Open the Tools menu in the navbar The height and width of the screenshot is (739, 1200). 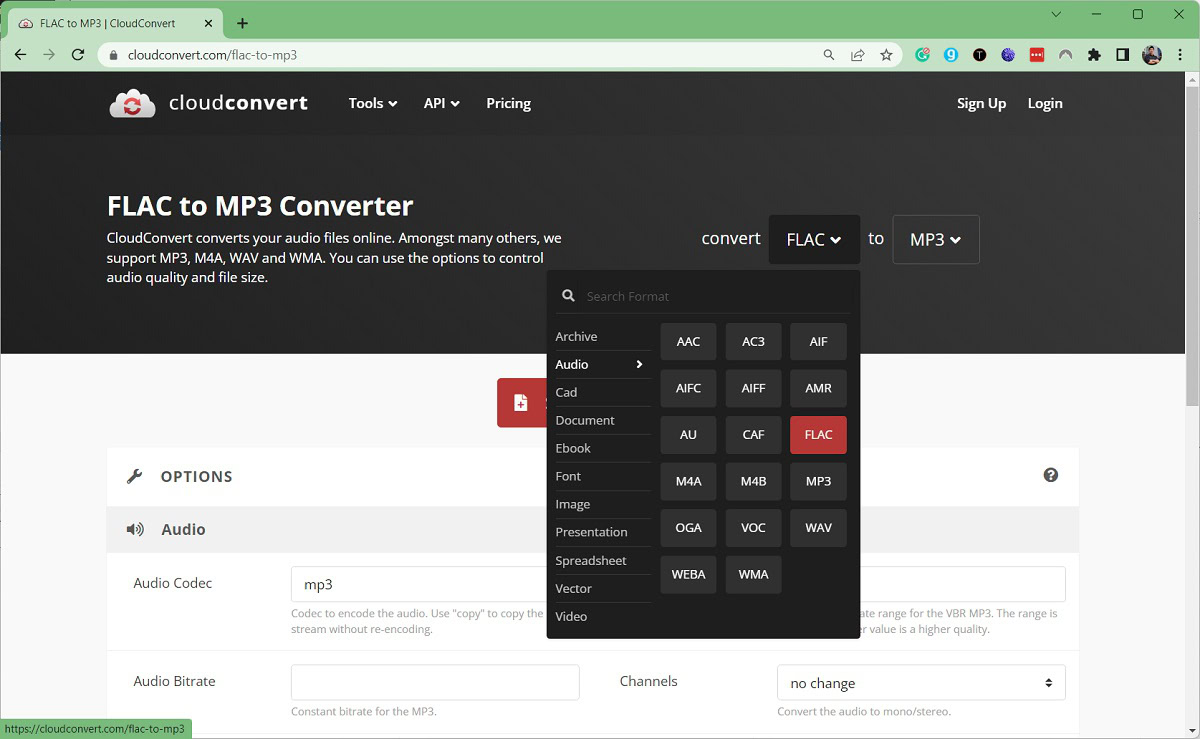tap(372, 103)
